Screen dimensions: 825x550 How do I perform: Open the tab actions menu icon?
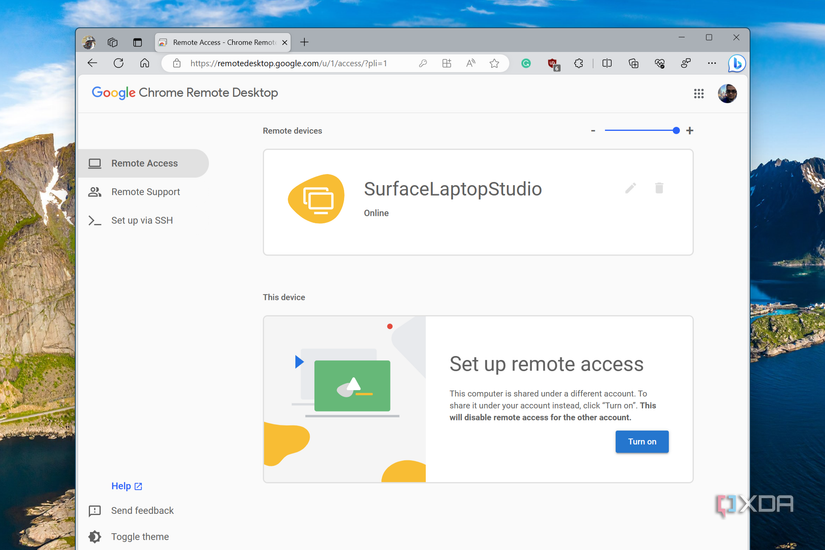[x=137, y=42]
